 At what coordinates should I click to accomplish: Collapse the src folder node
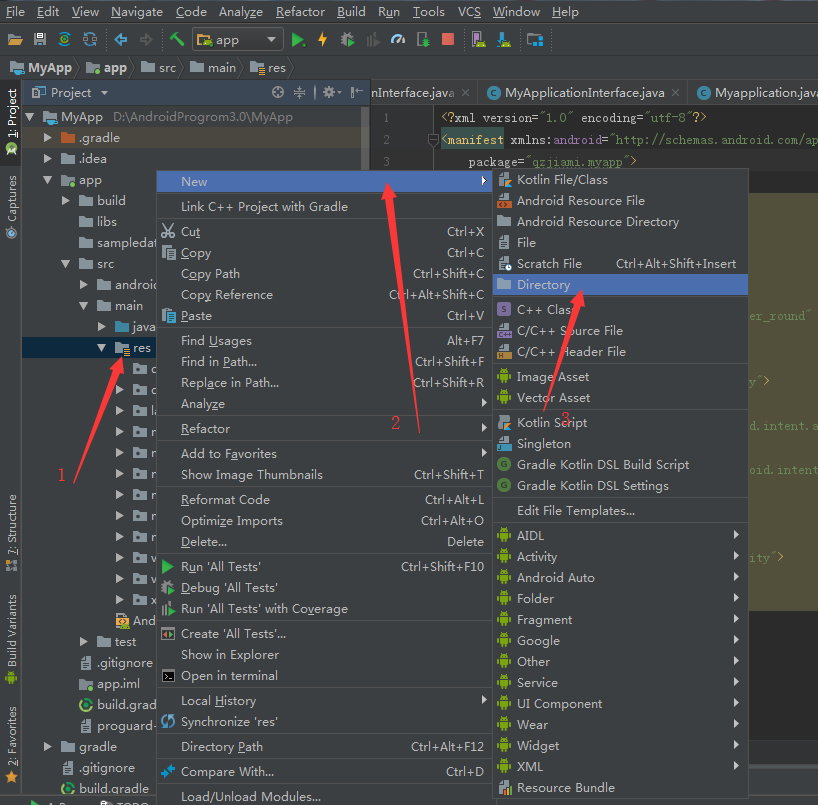[66, 264]
